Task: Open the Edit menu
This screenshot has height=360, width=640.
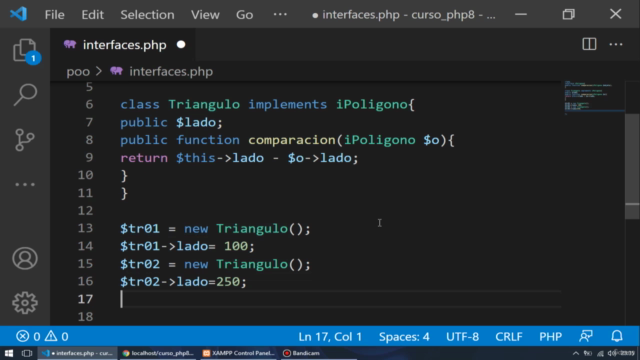Action: 92,15
